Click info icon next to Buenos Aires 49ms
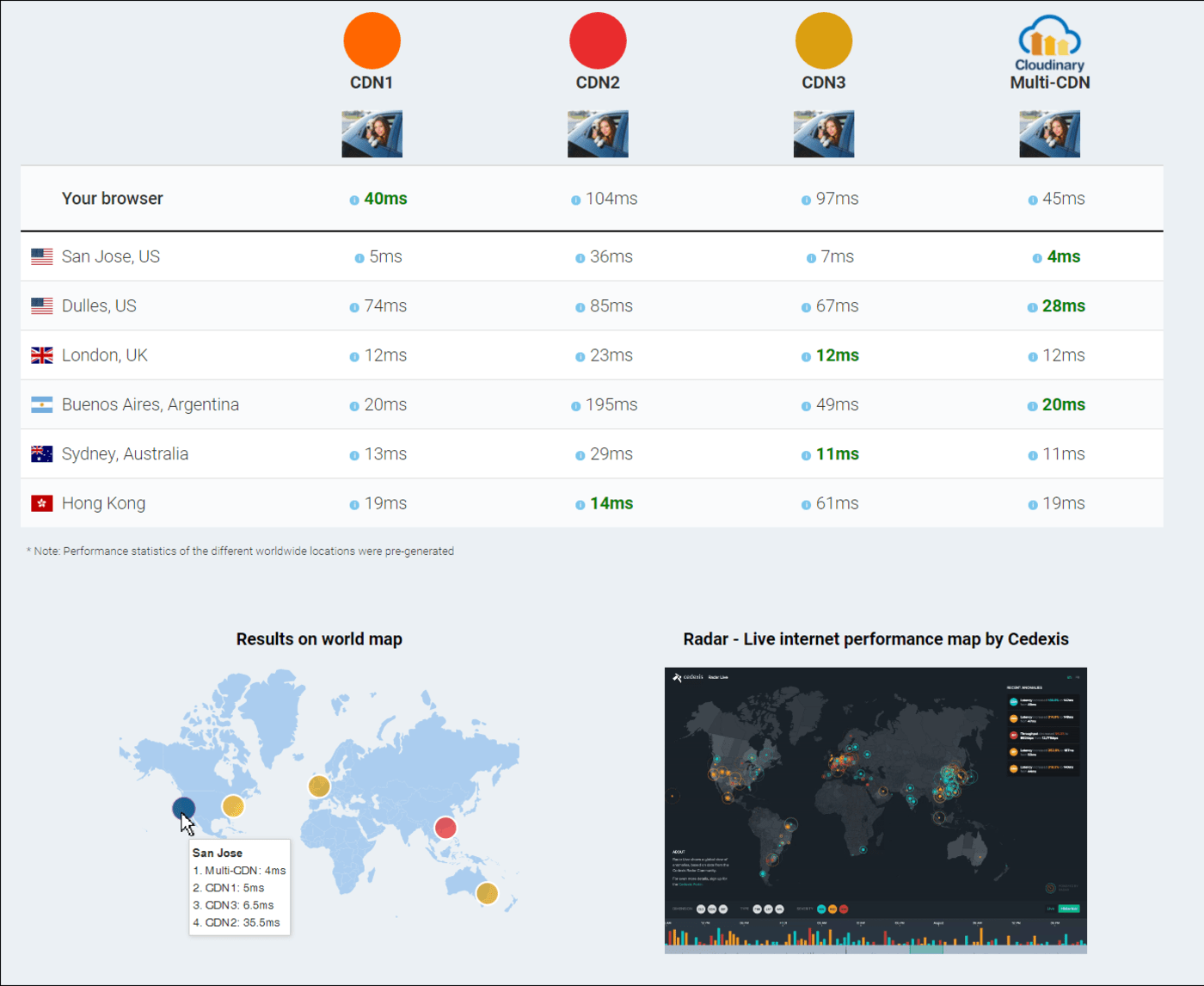The image size is (1204, 986). [806, 406]
